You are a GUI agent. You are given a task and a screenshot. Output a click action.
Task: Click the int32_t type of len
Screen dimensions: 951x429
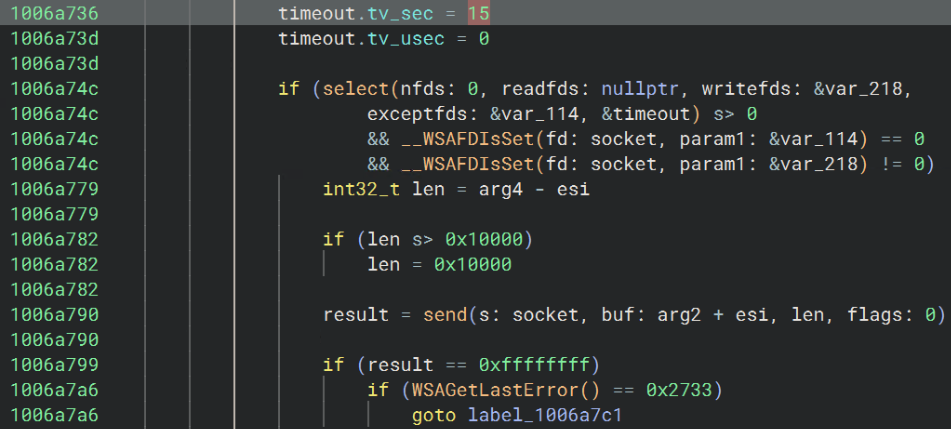click(x=361, y=189)
